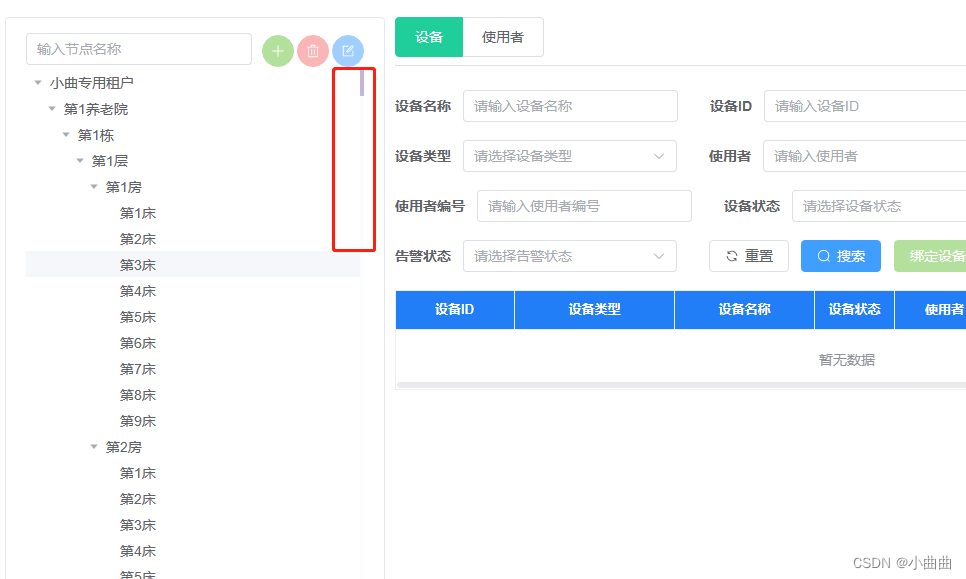Click the 设备名称 table column header
Screen dimensions: 966x579
coord(744,310)
